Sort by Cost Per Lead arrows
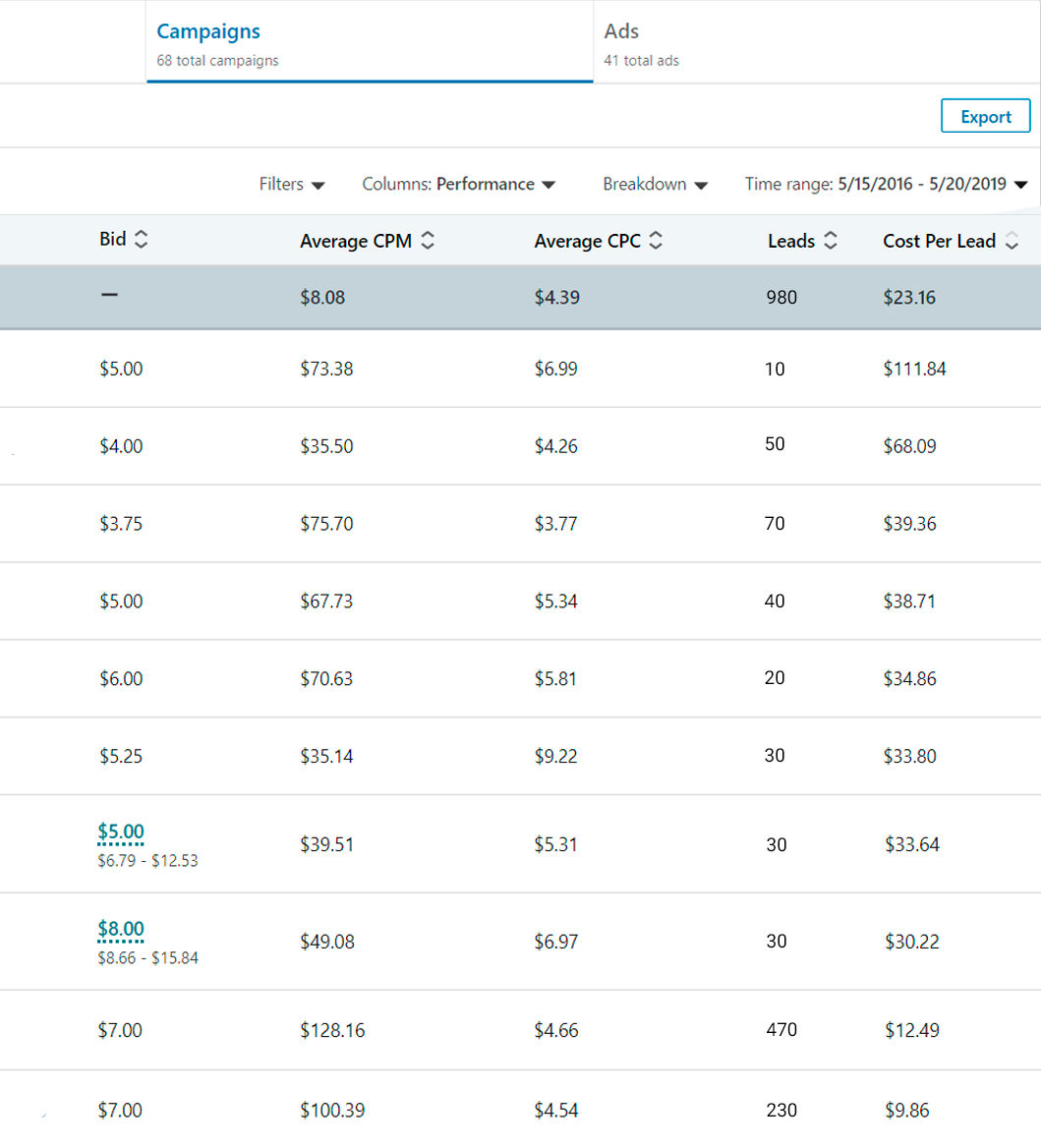 coord(1012,240)
